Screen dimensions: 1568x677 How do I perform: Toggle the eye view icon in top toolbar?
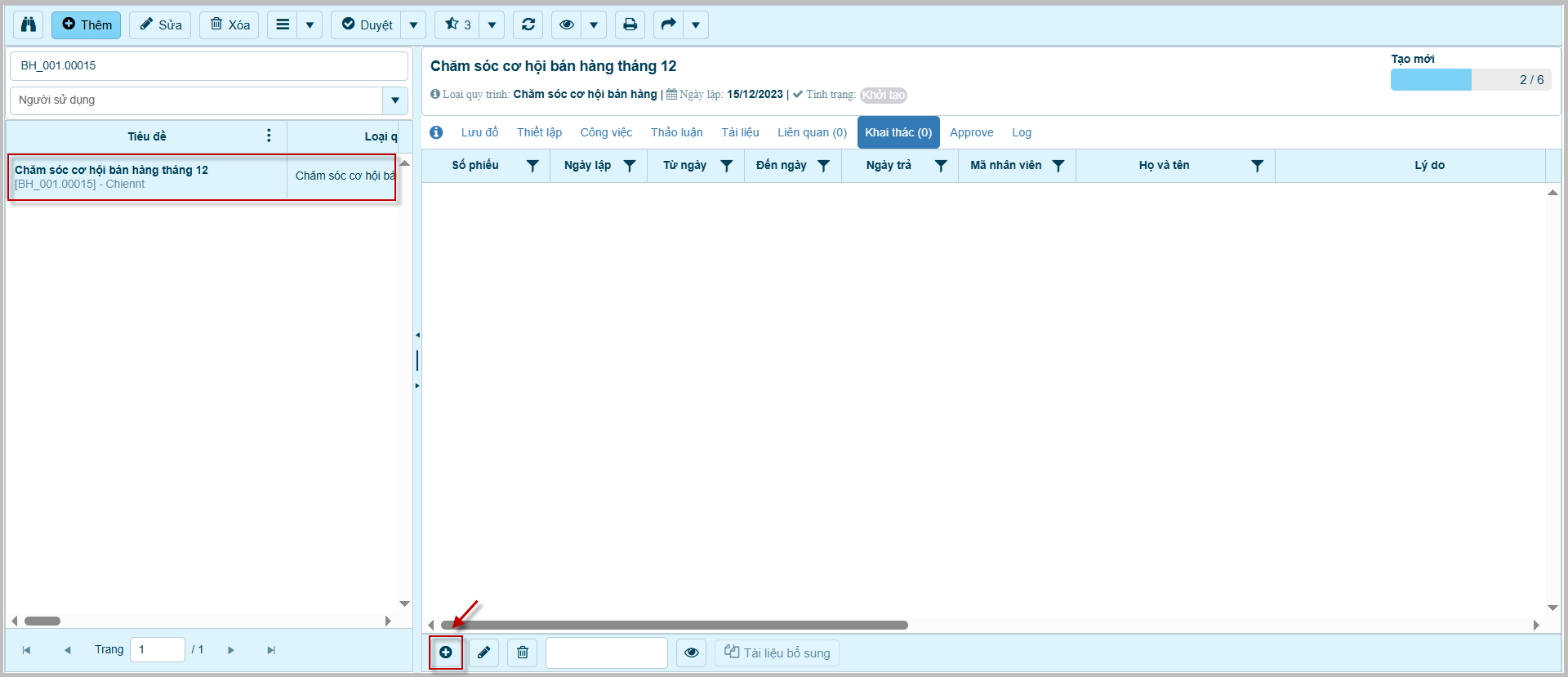coord(566,24)
